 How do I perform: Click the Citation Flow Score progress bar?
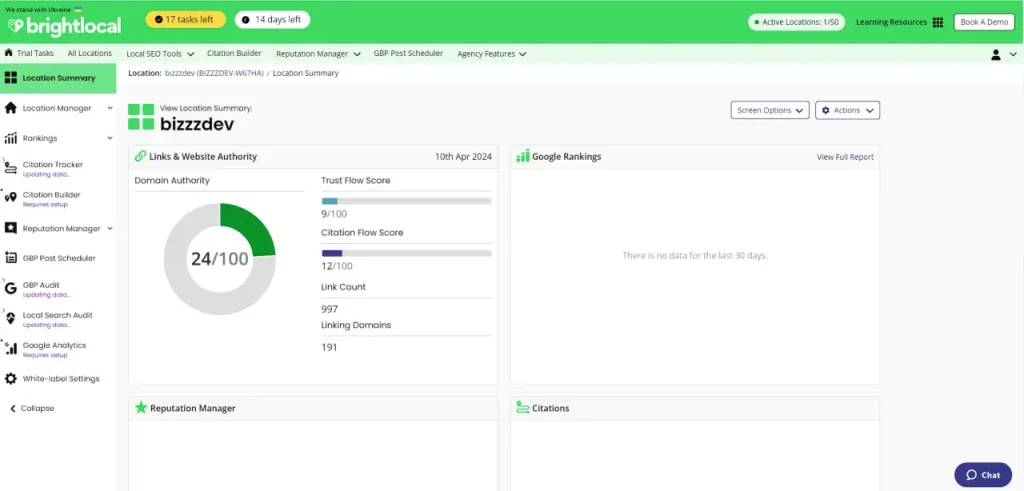(x=406, y=253)
